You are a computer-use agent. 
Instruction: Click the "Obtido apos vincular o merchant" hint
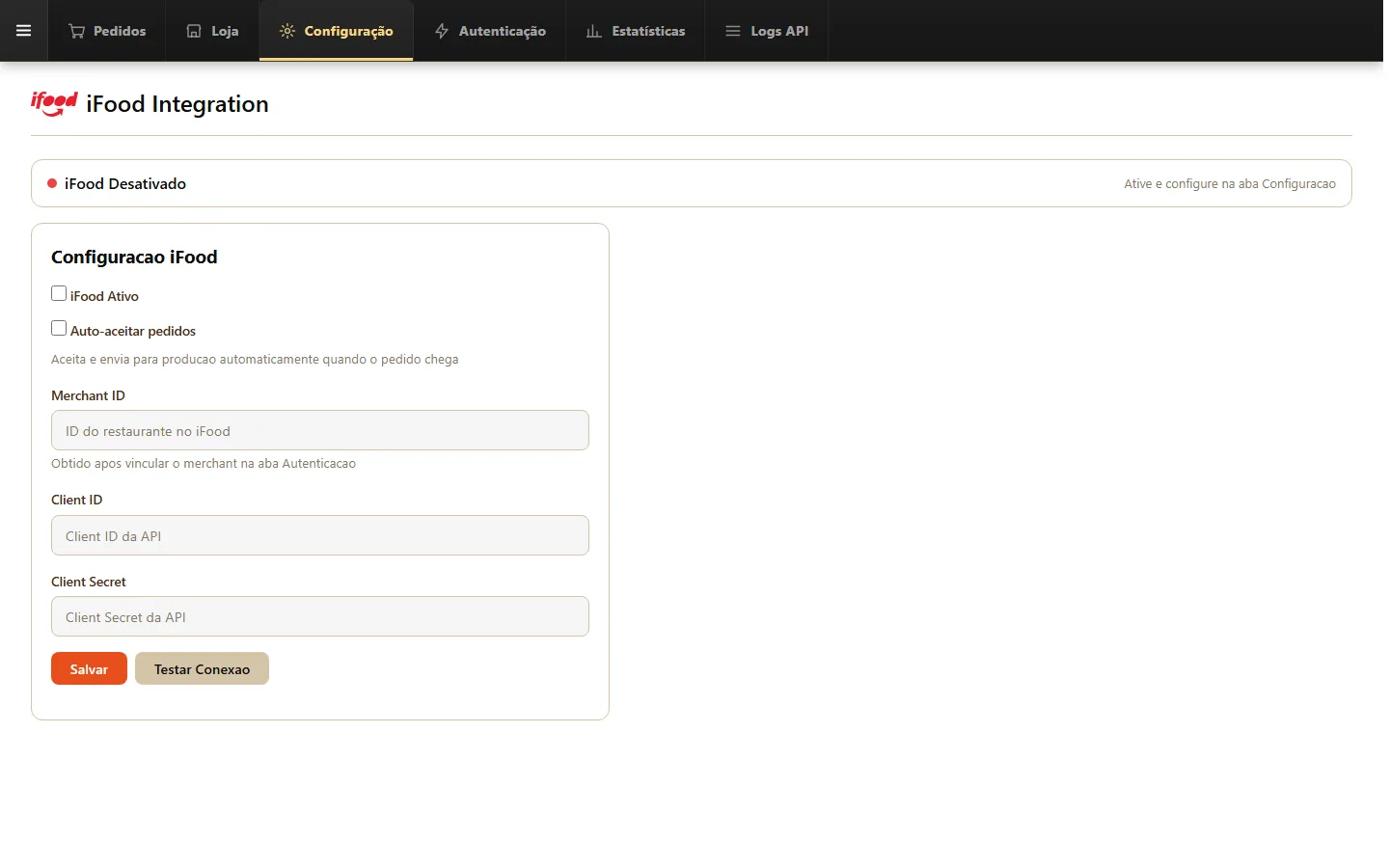coord(204,463)
